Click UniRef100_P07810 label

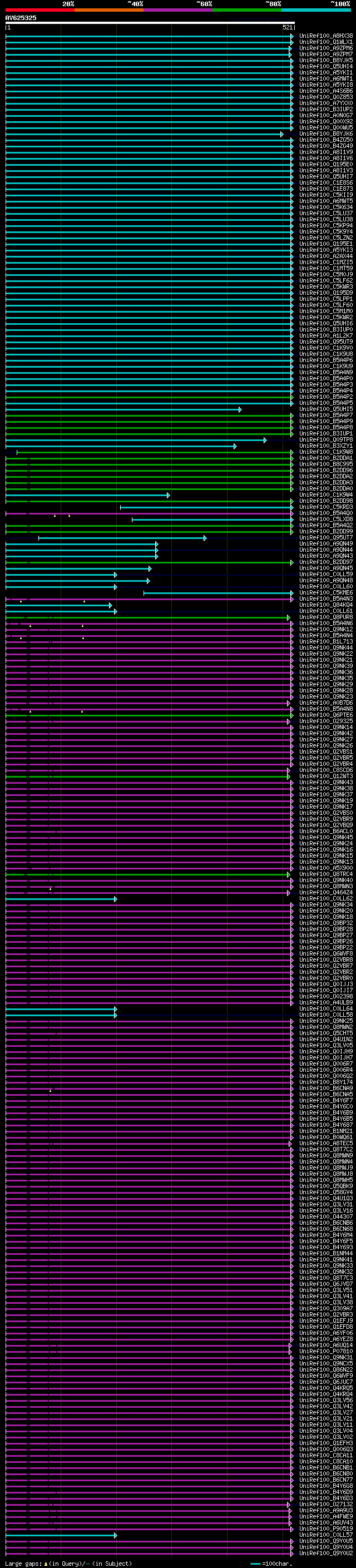tap(326, 1351)
